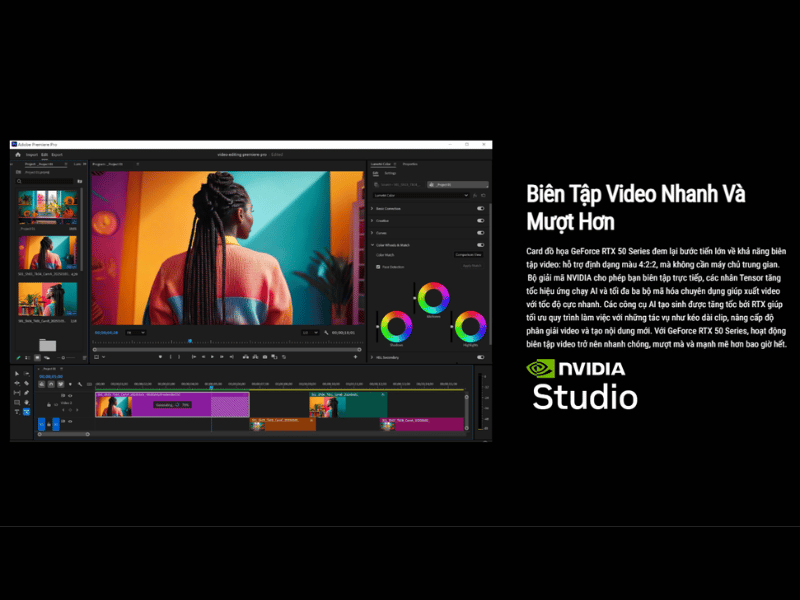Viewport: 800px width, 600px height.
Task: Toggle the Basic Correction switch off
Action: (481, 208)
